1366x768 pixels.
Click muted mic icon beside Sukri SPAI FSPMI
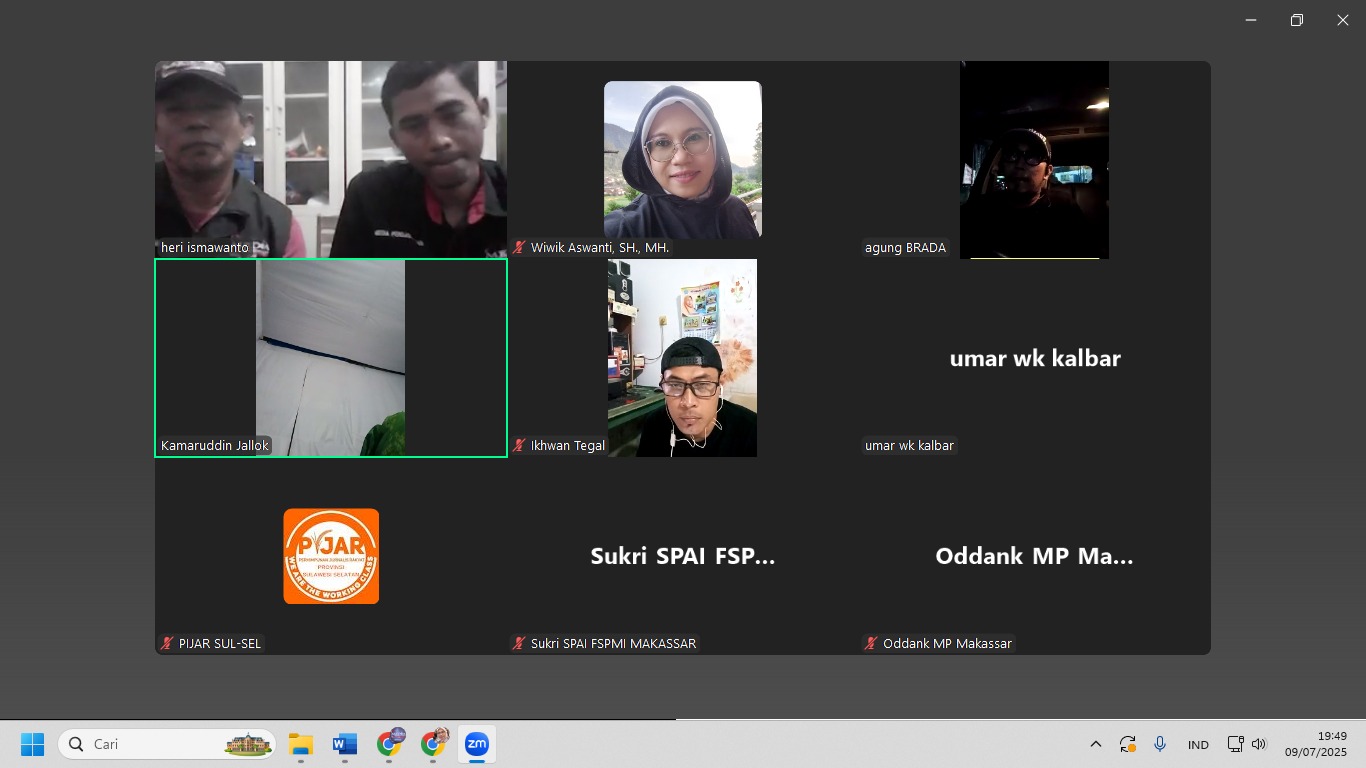pyautogui.click(x=519, y=644)
